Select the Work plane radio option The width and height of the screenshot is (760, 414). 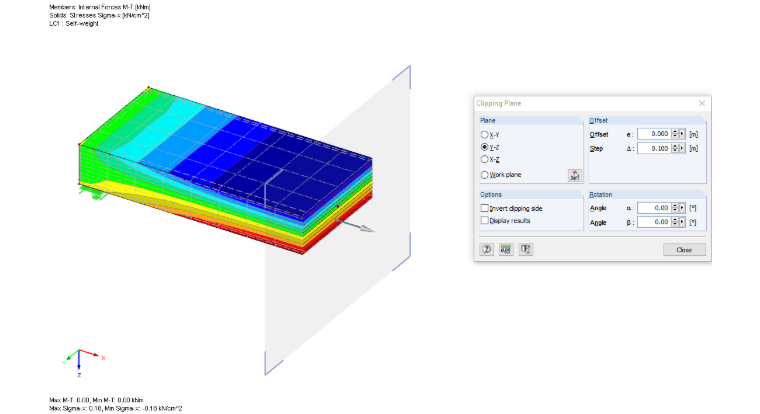[x=484, y=175]
